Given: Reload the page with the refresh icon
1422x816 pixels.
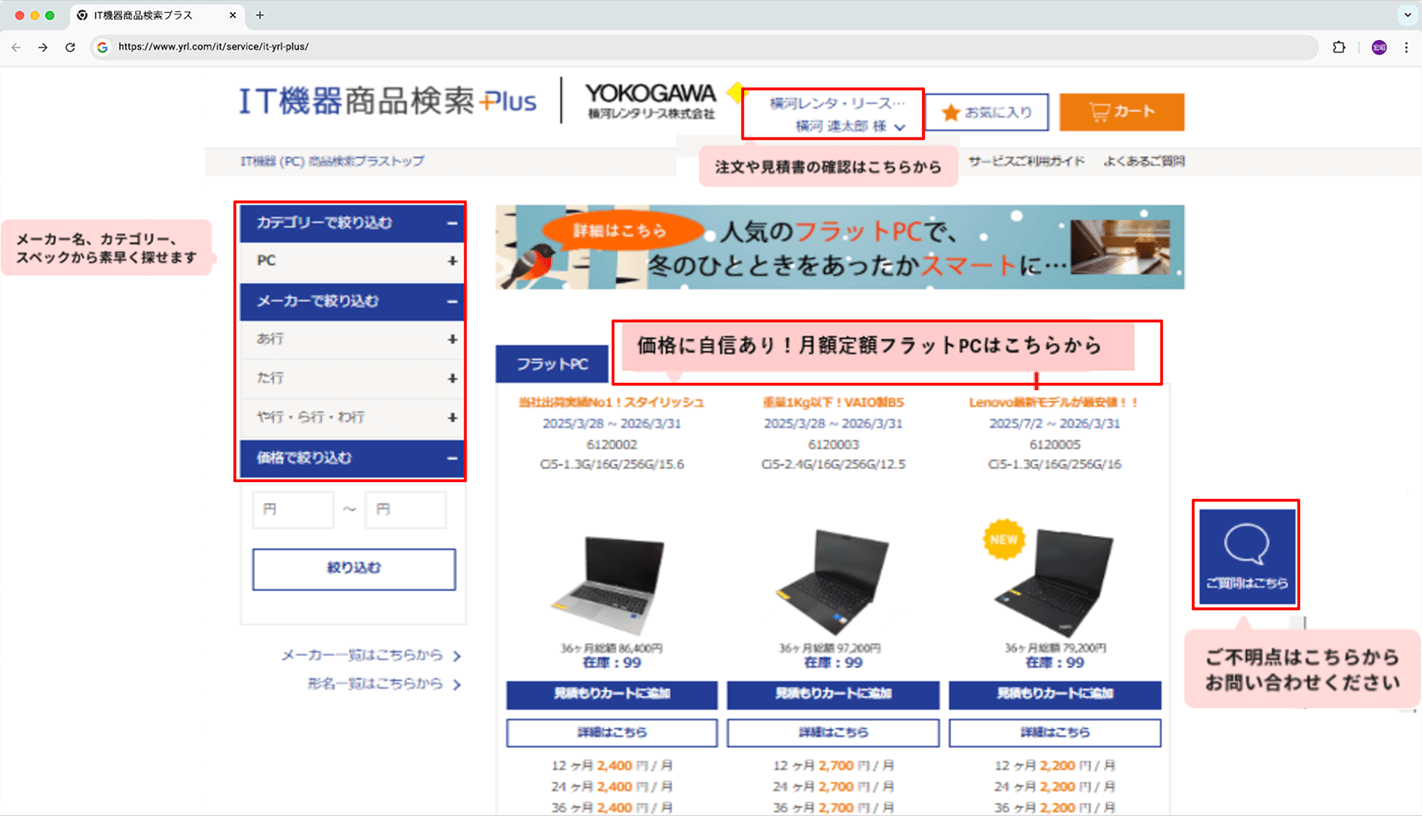Looking at the screenshot, I should coord(69,46).
